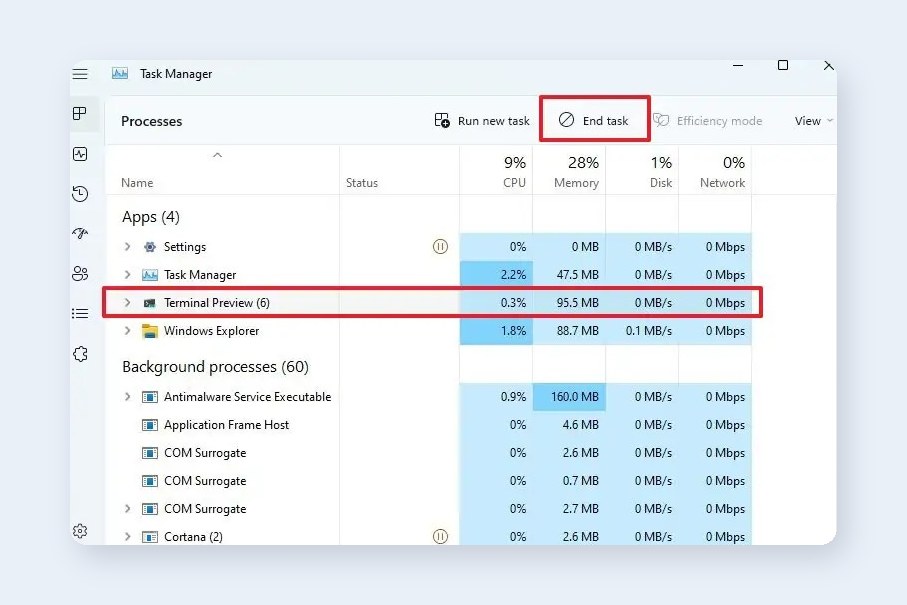Click the 1.8% CPU cell
This screenshot has height=605, width=907.
(x=496, y=331)
